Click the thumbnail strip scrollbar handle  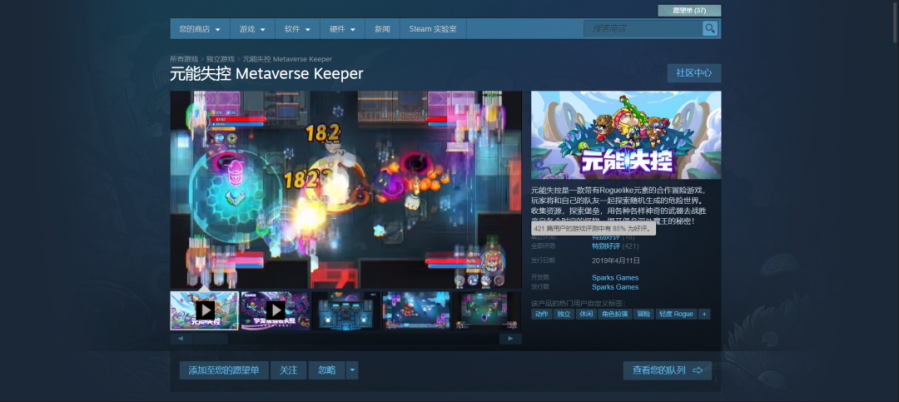[210, 339]
